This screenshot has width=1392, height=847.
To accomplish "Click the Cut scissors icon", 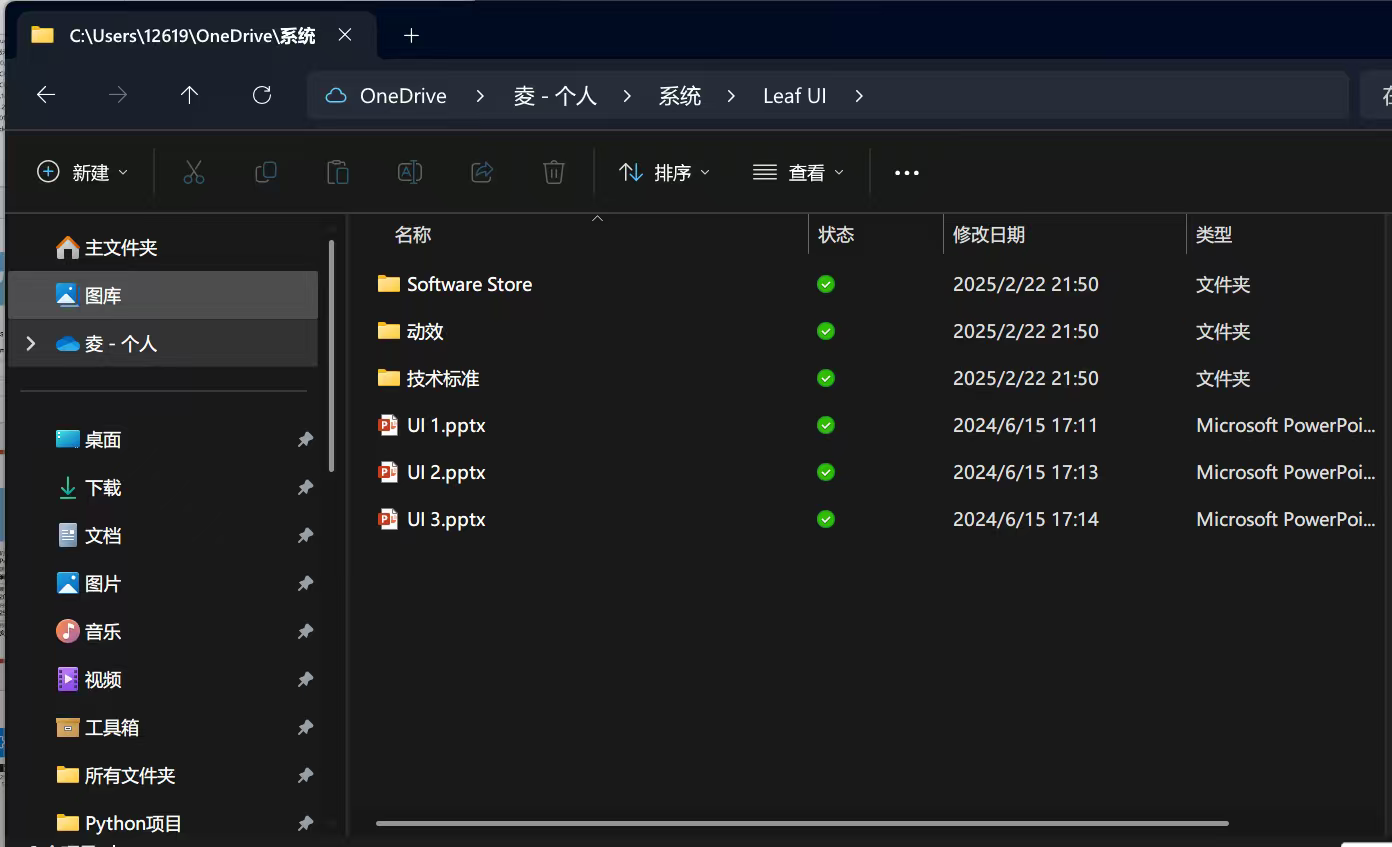I will click(194, 173).
